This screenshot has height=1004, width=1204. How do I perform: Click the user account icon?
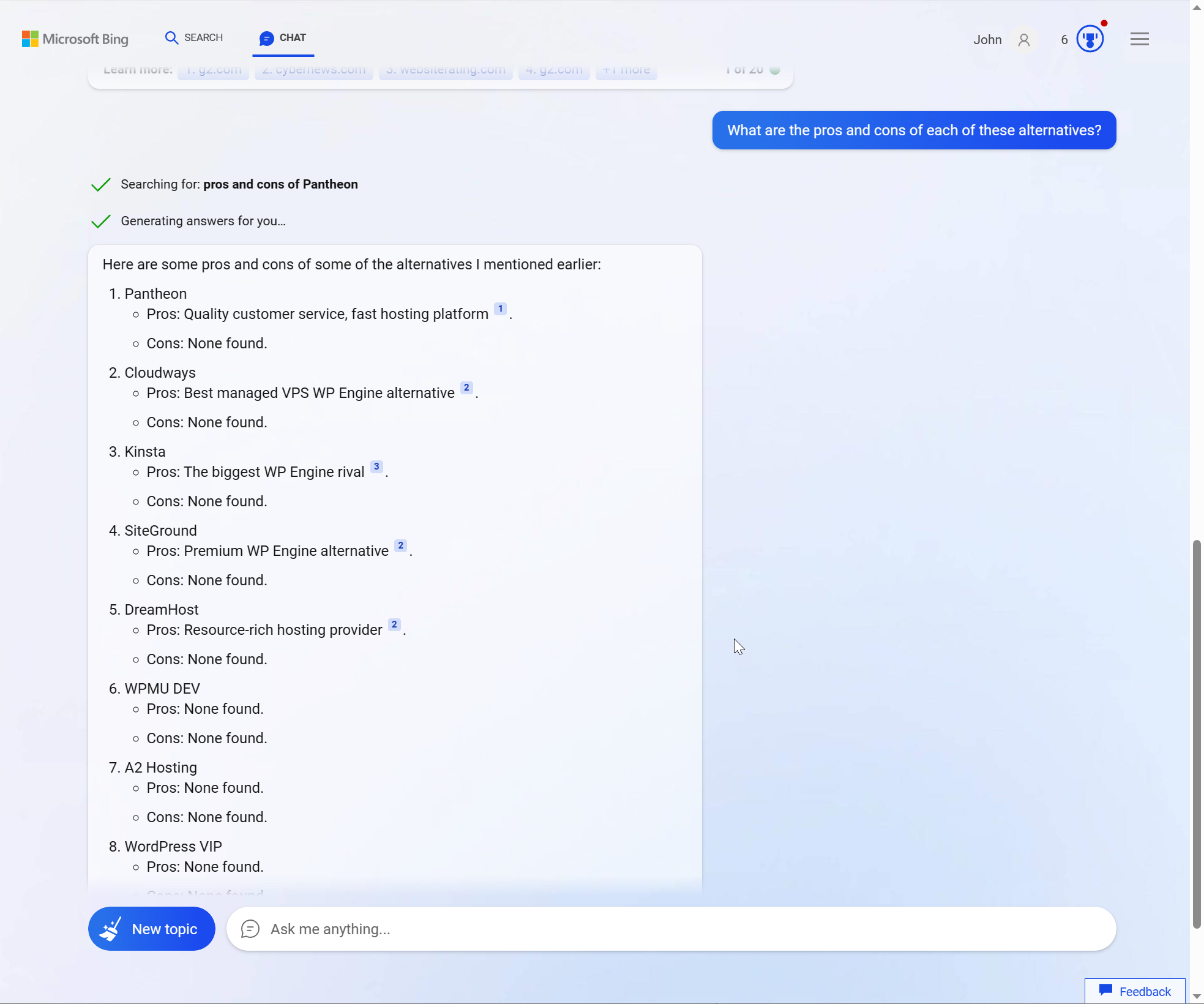click(x=1024, y=39)
